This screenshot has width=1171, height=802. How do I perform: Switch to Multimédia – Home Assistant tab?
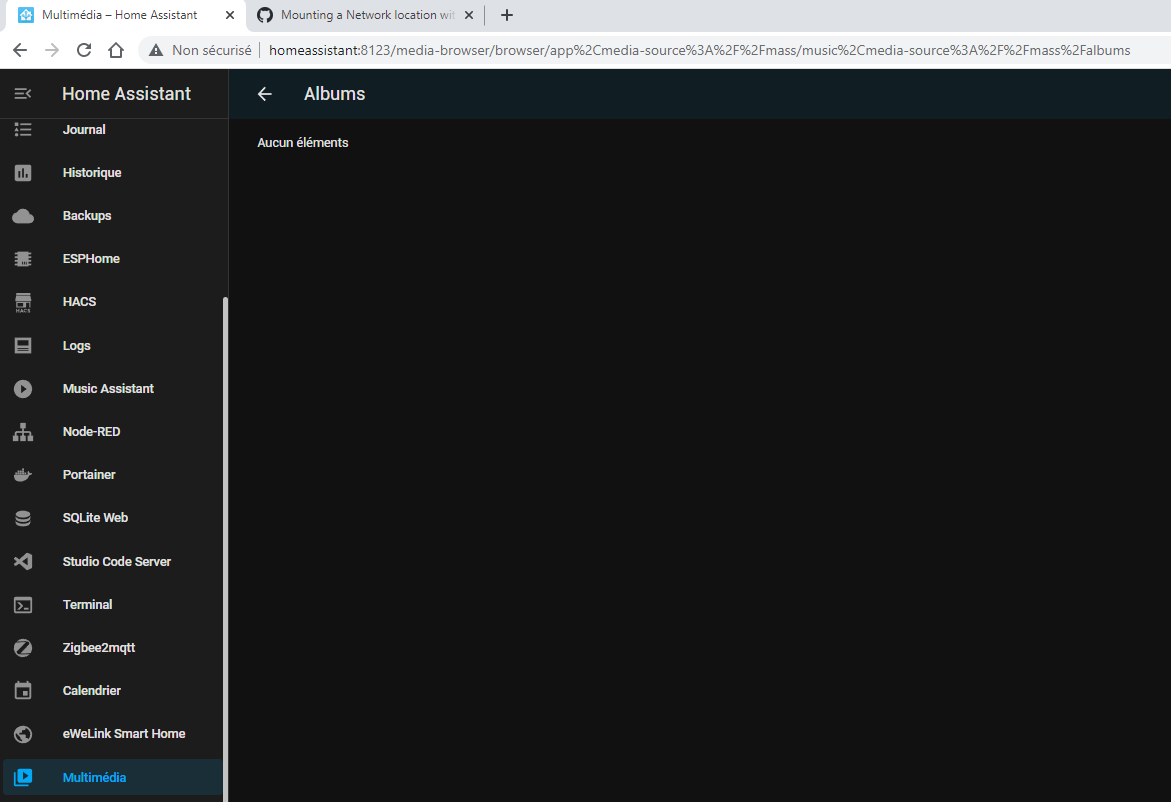(x=123, y=15)
